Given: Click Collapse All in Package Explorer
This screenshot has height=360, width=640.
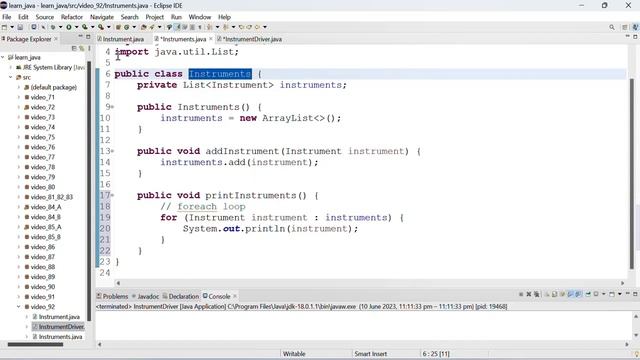Looking at the screenshot, I should pyautogui.click(x=74, y=48).
